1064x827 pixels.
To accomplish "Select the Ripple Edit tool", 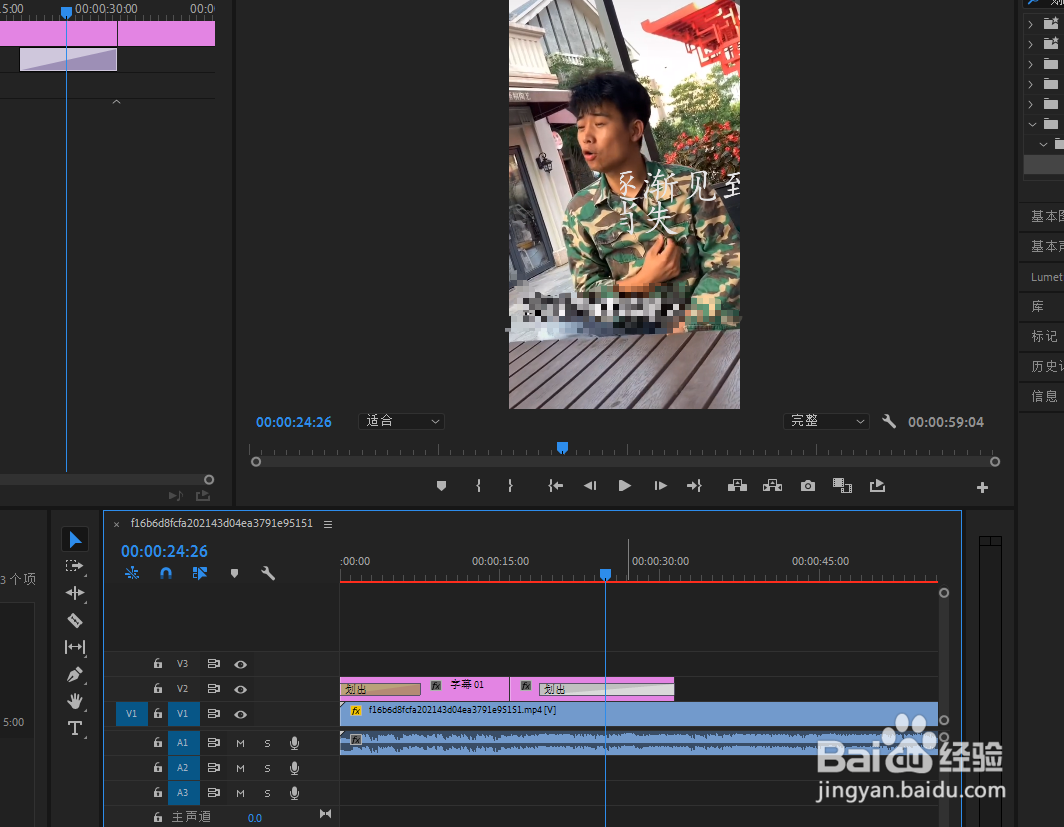I will tap(75, 593).
